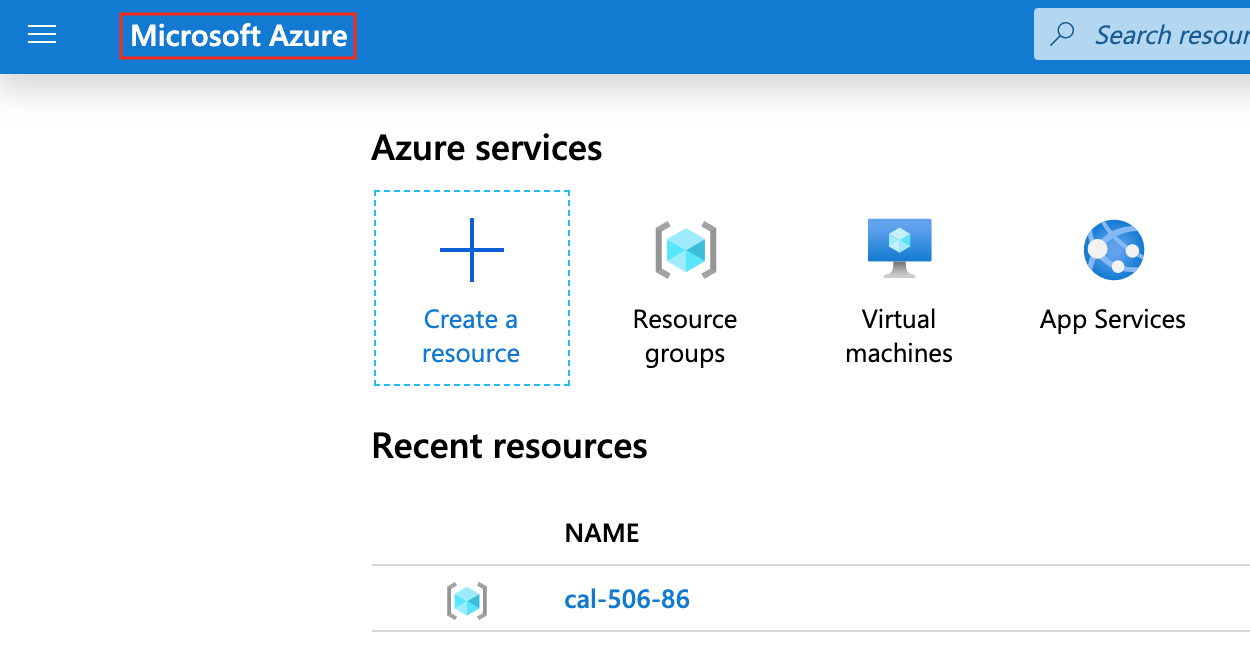Click the plus icon for Create a resource

pyautogui.click(x=471, y=250)
